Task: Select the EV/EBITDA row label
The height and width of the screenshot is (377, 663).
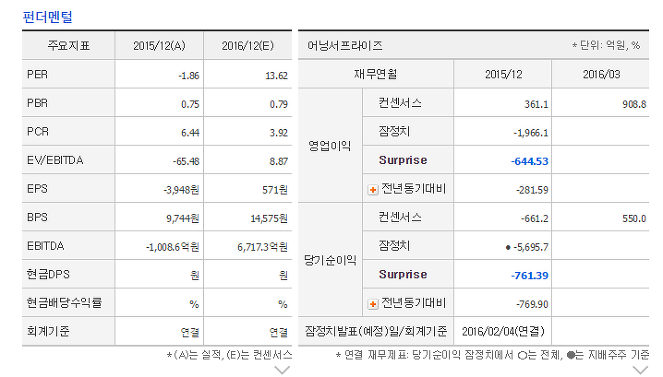Action: click(55, 160)
